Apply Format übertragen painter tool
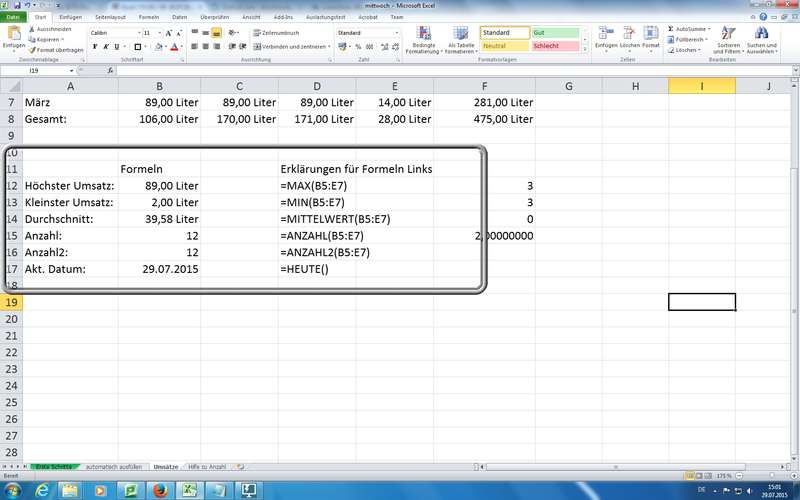The height and width of the screenshot is (500, 800). click(x=30, y=49)
